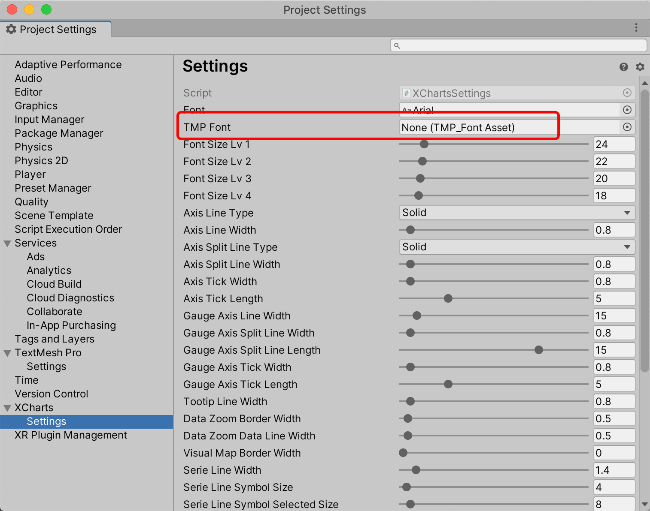Viewport: 650px width, 511px height.
Task: Click the search magnifier icon
Action: [397, 46]
